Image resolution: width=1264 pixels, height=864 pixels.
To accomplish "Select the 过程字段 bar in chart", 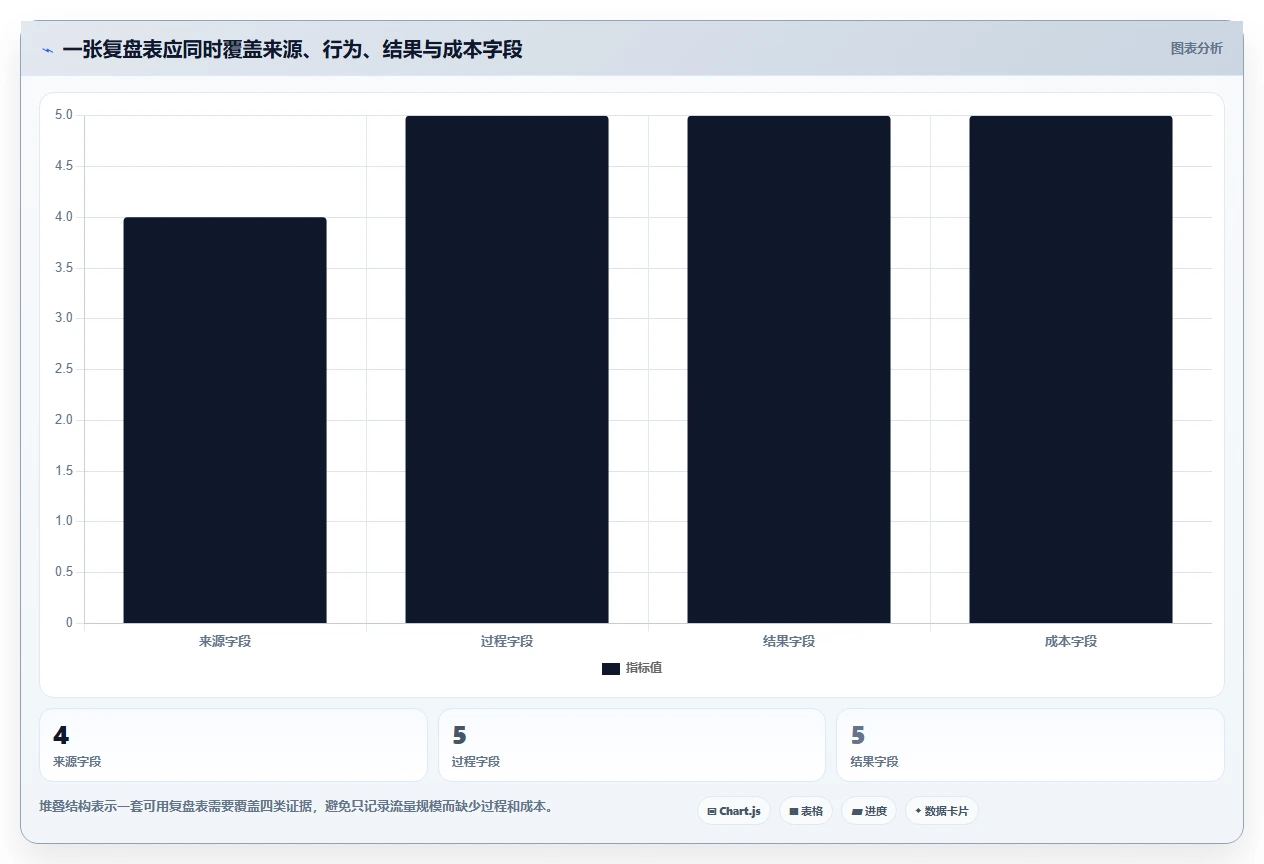I will pyautogui.click(x=507, y=369).
